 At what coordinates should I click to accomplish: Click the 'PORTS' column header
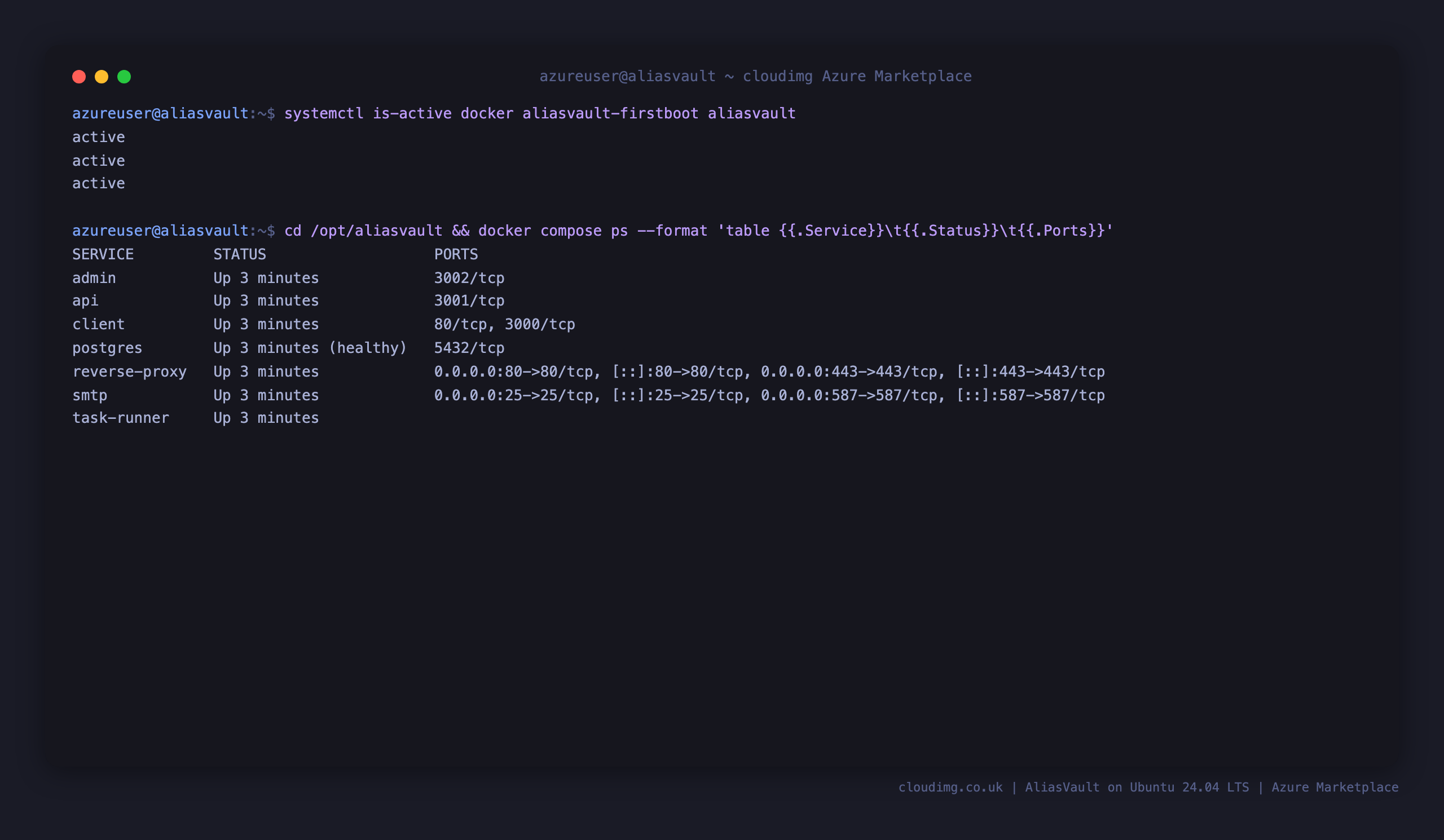click(x=456, y=254)
